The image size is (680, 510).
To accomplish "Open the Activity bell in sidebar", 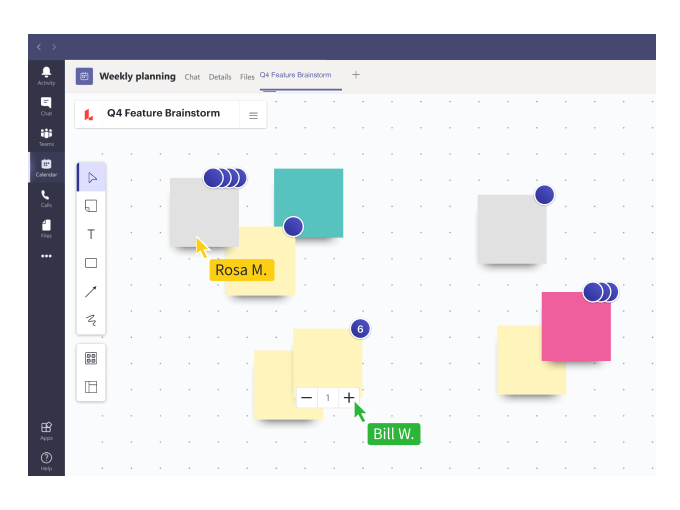I will 46,75.
